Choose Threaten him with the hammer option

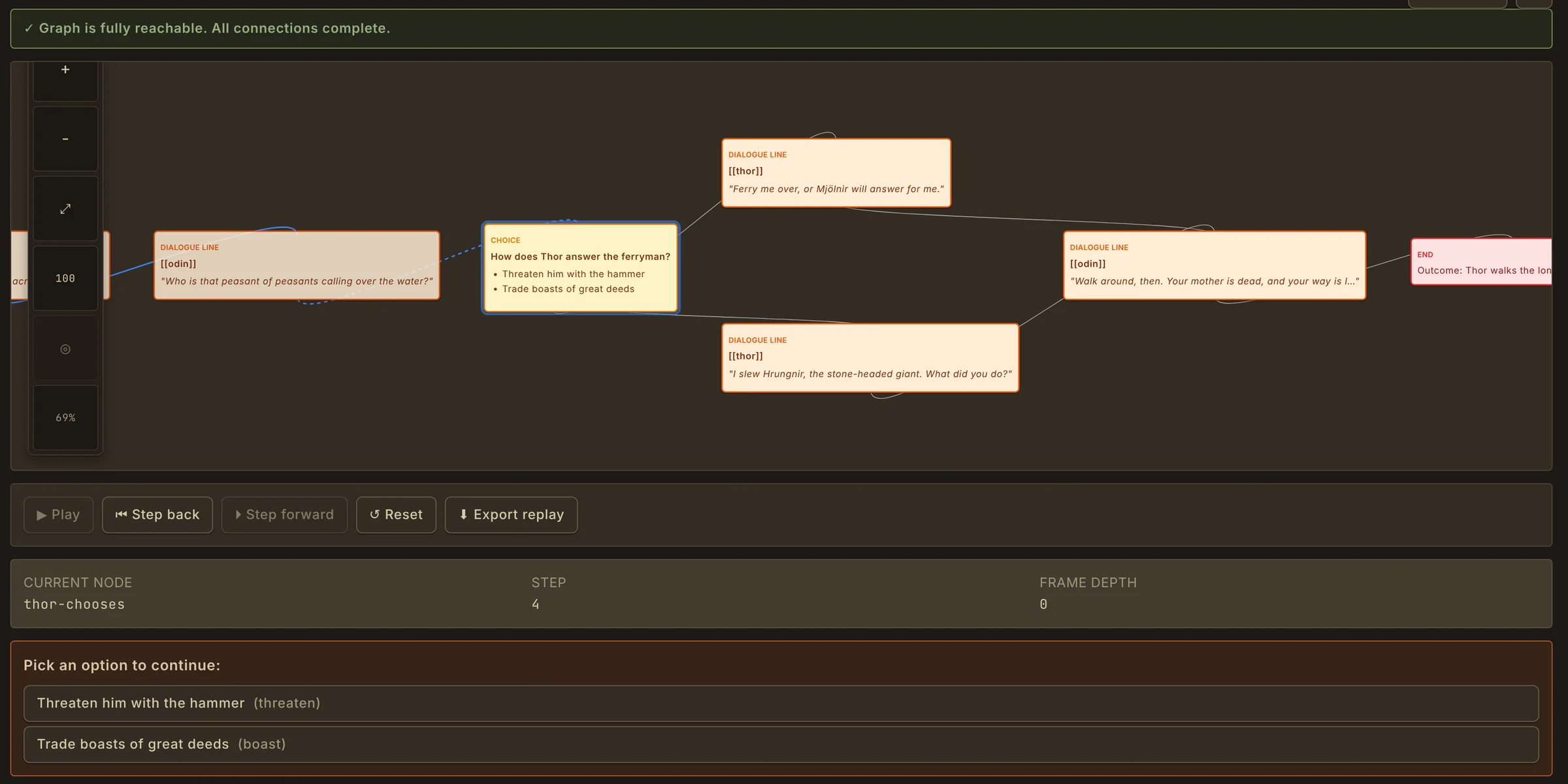(781, 703)
